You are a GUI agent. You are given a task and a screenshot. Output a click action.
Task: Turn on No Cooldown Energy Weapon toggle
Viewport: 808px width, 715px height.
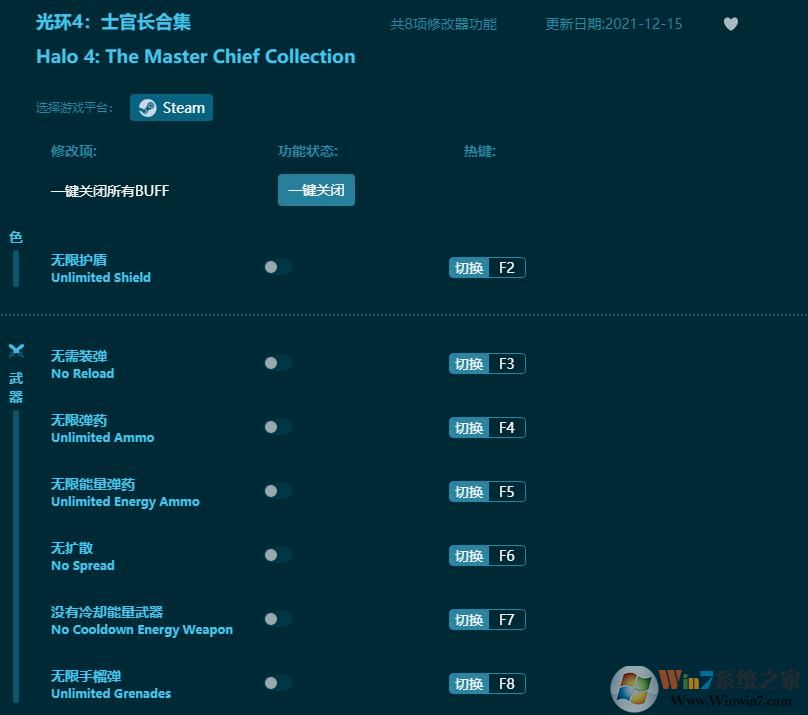pos(278,619)
